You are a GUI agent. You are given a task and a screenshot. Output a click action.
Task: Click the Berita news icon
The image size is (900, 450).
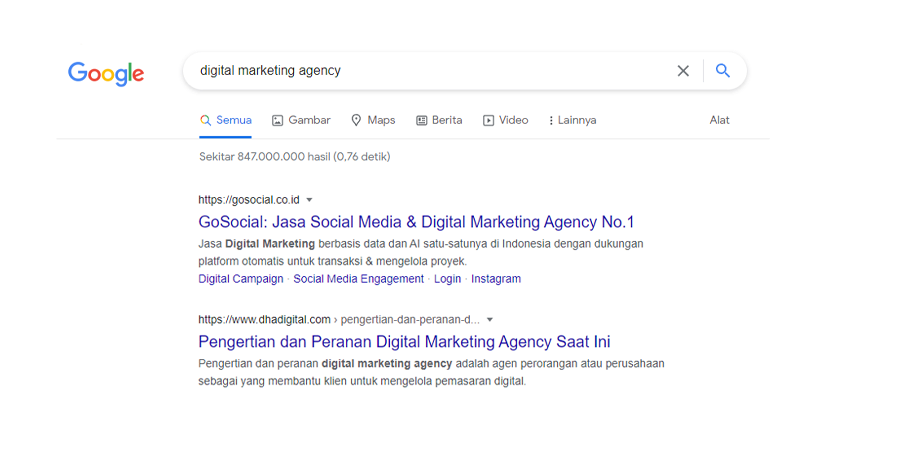(x=422, y=120)
